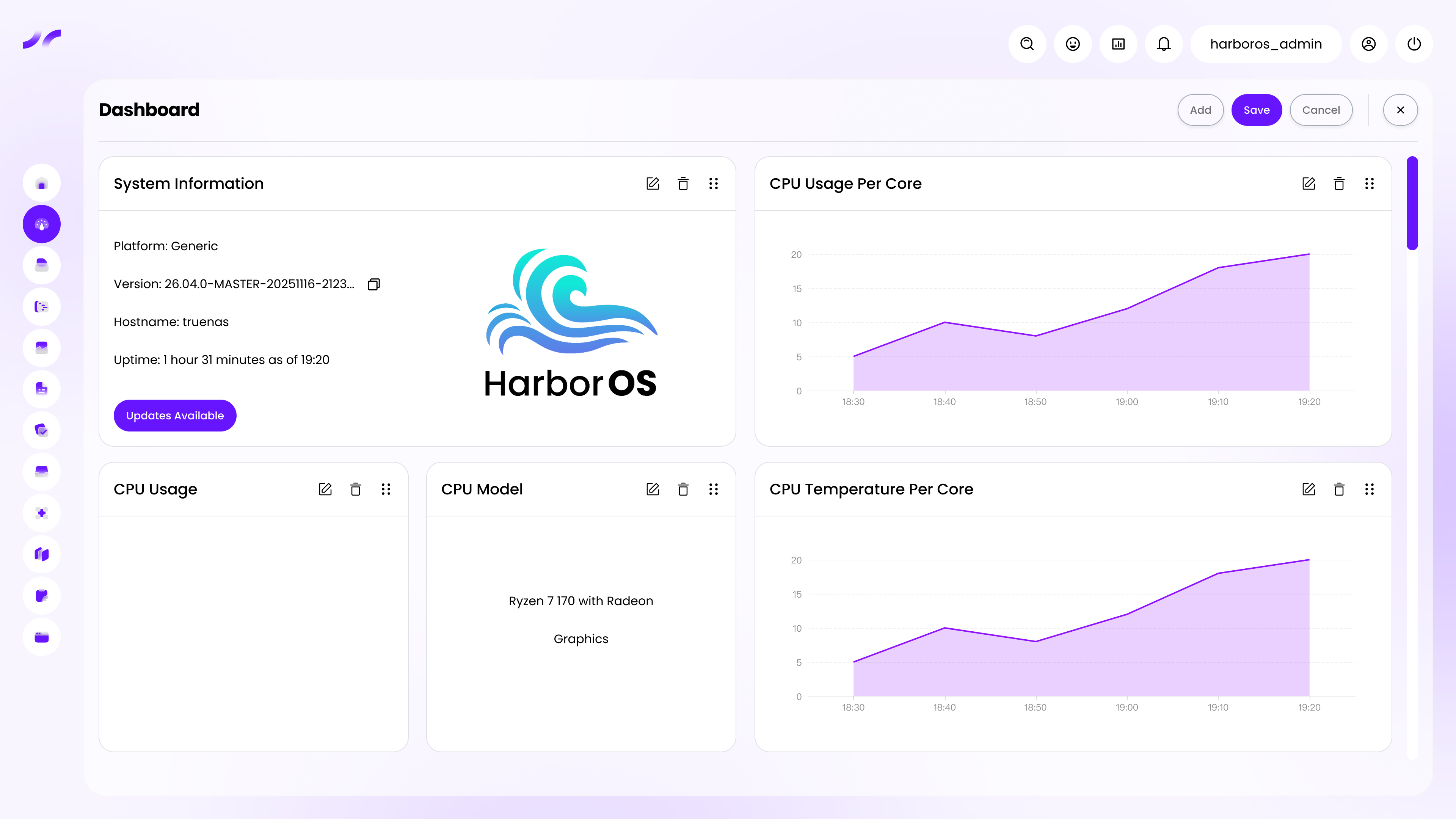Grab the System Information drag handle
1456x819 pixels.
(713, 184)
